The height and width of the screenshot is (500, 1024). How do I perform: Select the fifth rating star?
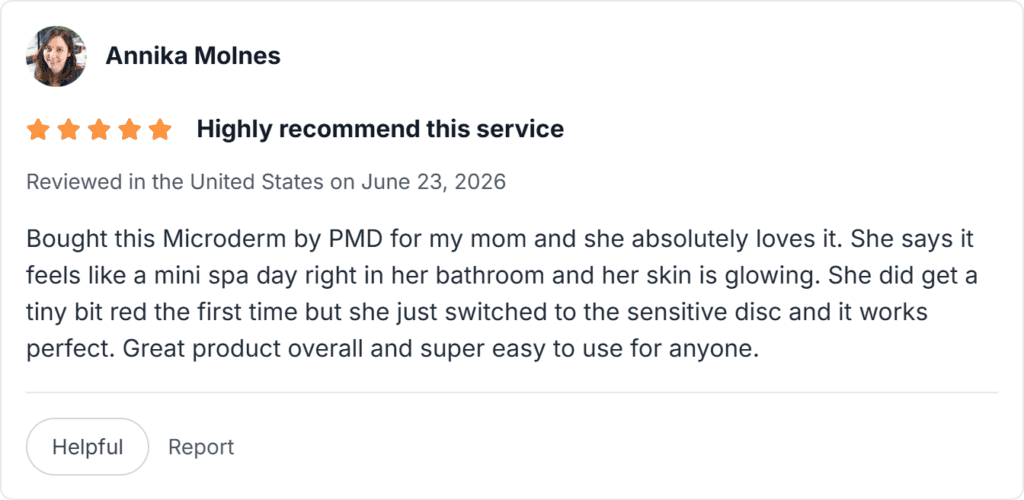click(x=160, y=129)
